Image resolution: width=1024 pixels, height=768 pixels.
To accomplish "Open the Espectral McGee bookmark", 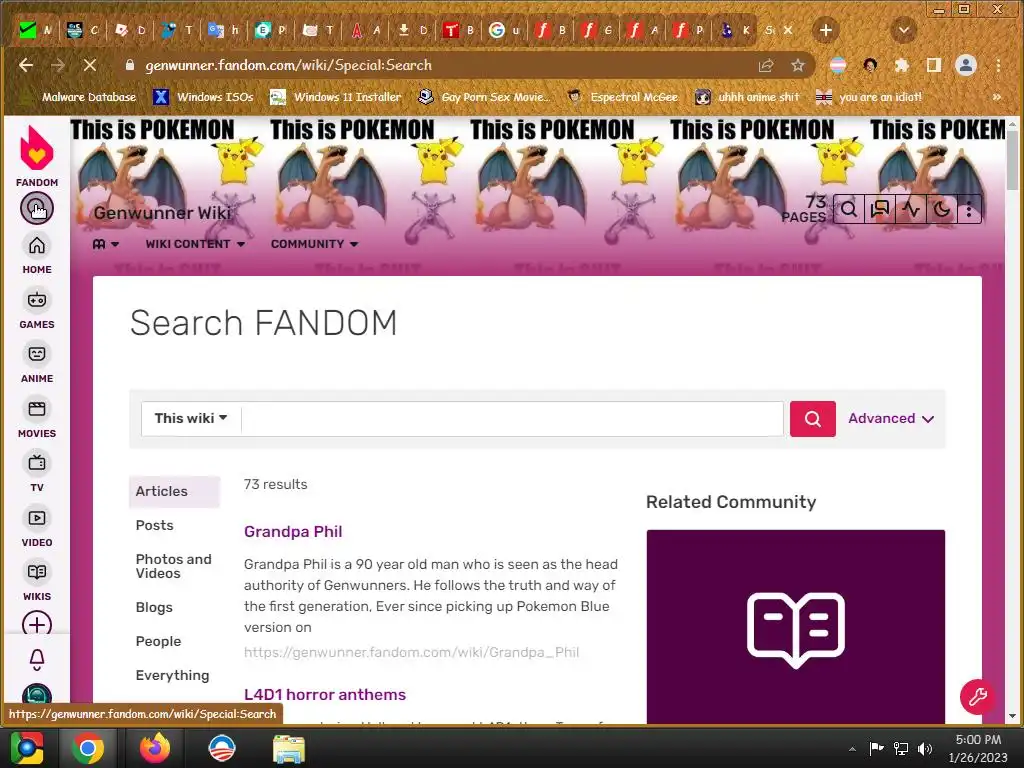I will 622,97.
